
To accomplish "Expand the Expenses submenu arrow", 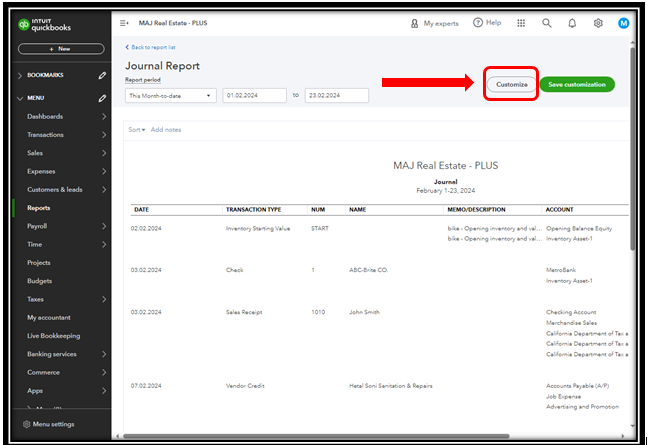I will [x=104, y=171].
